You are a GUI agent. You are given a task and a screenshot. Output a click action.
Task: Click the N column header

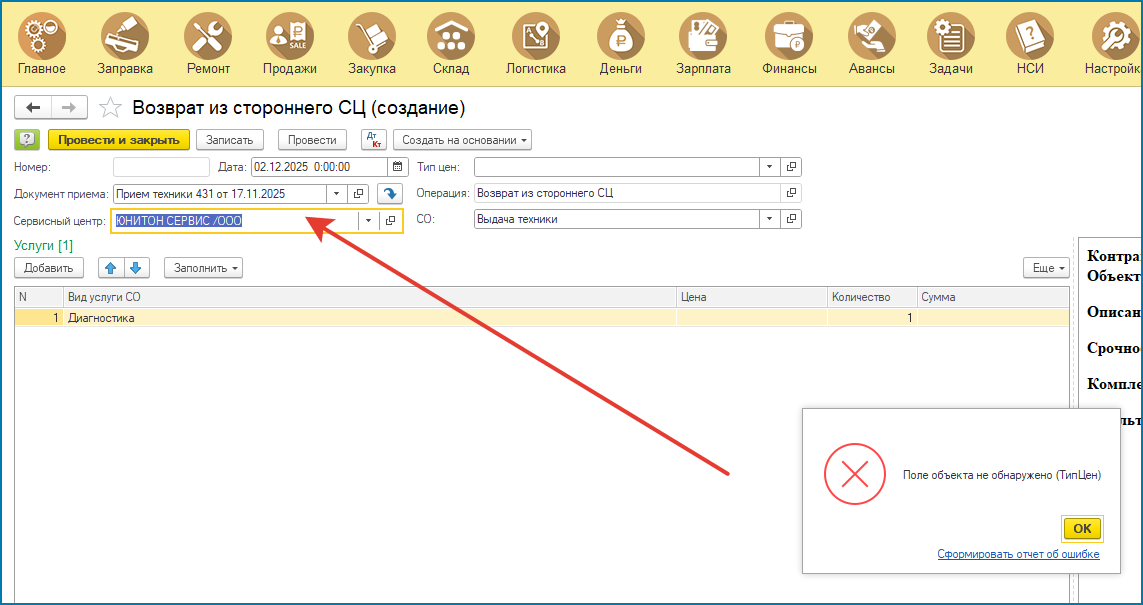coord(39,297)
